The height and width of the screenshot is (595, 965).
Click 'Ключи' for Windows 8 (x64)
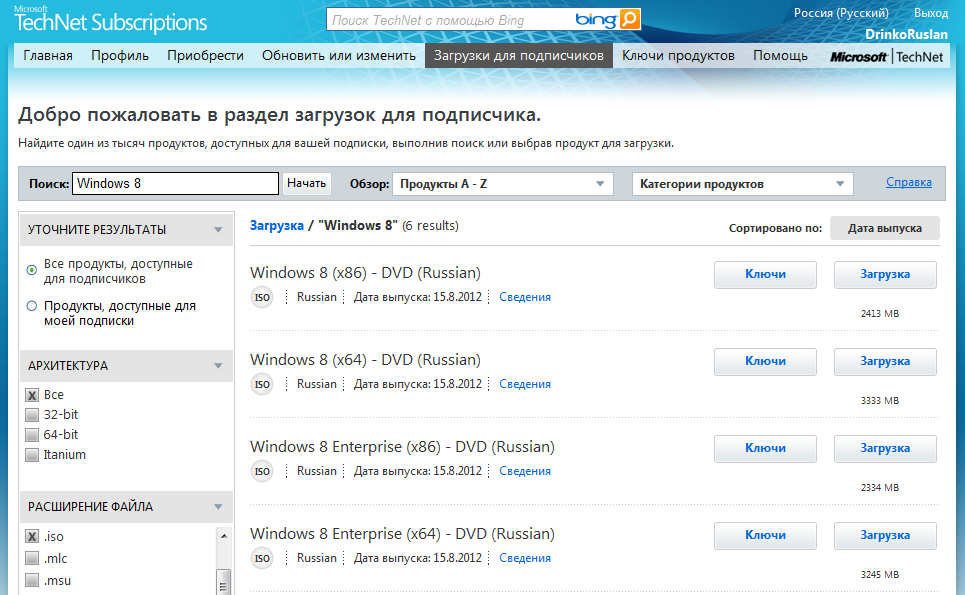coord(766,361)
